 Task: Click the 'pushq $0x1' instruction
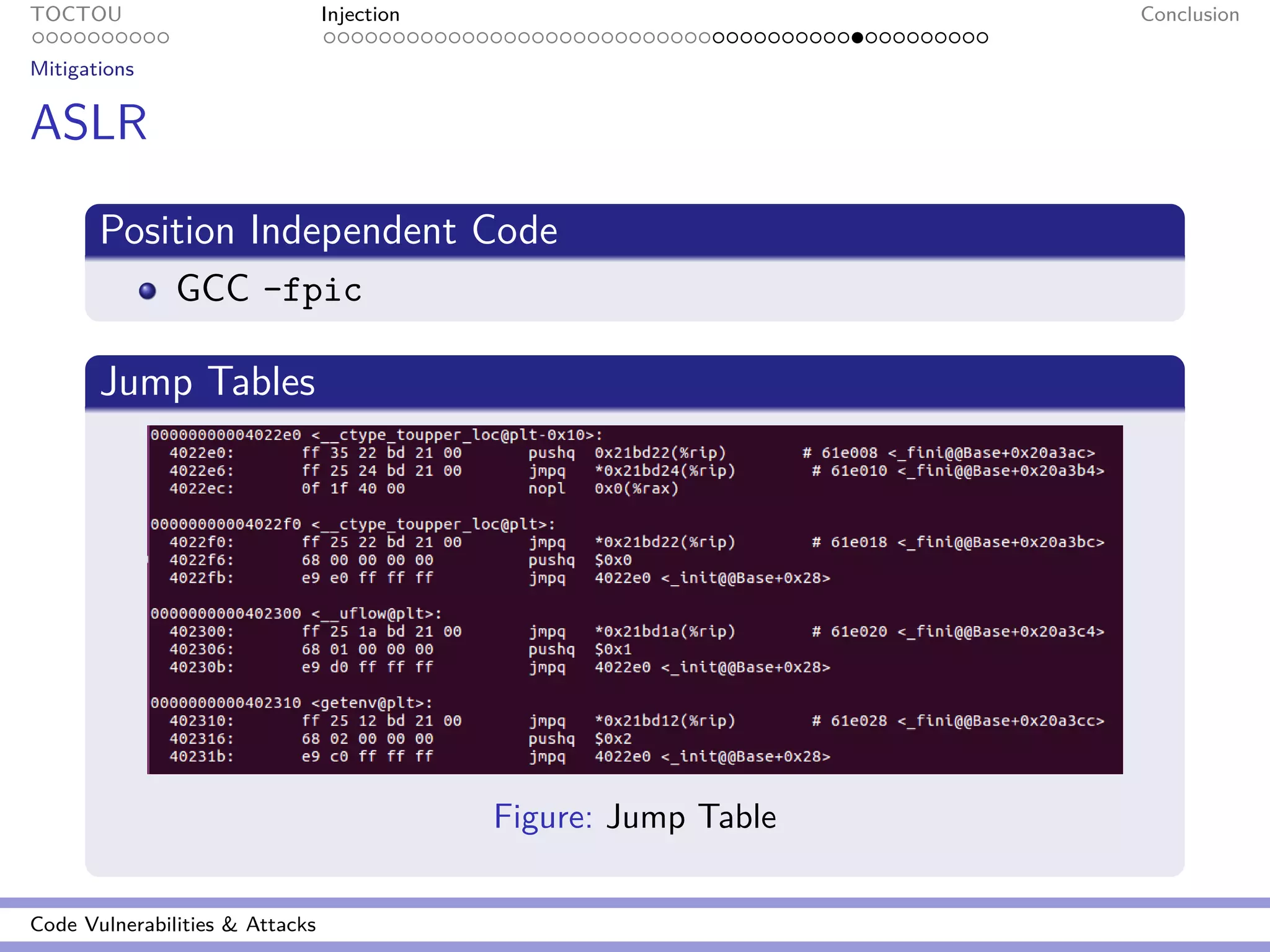pyautogui.click(x=580, y=650)
